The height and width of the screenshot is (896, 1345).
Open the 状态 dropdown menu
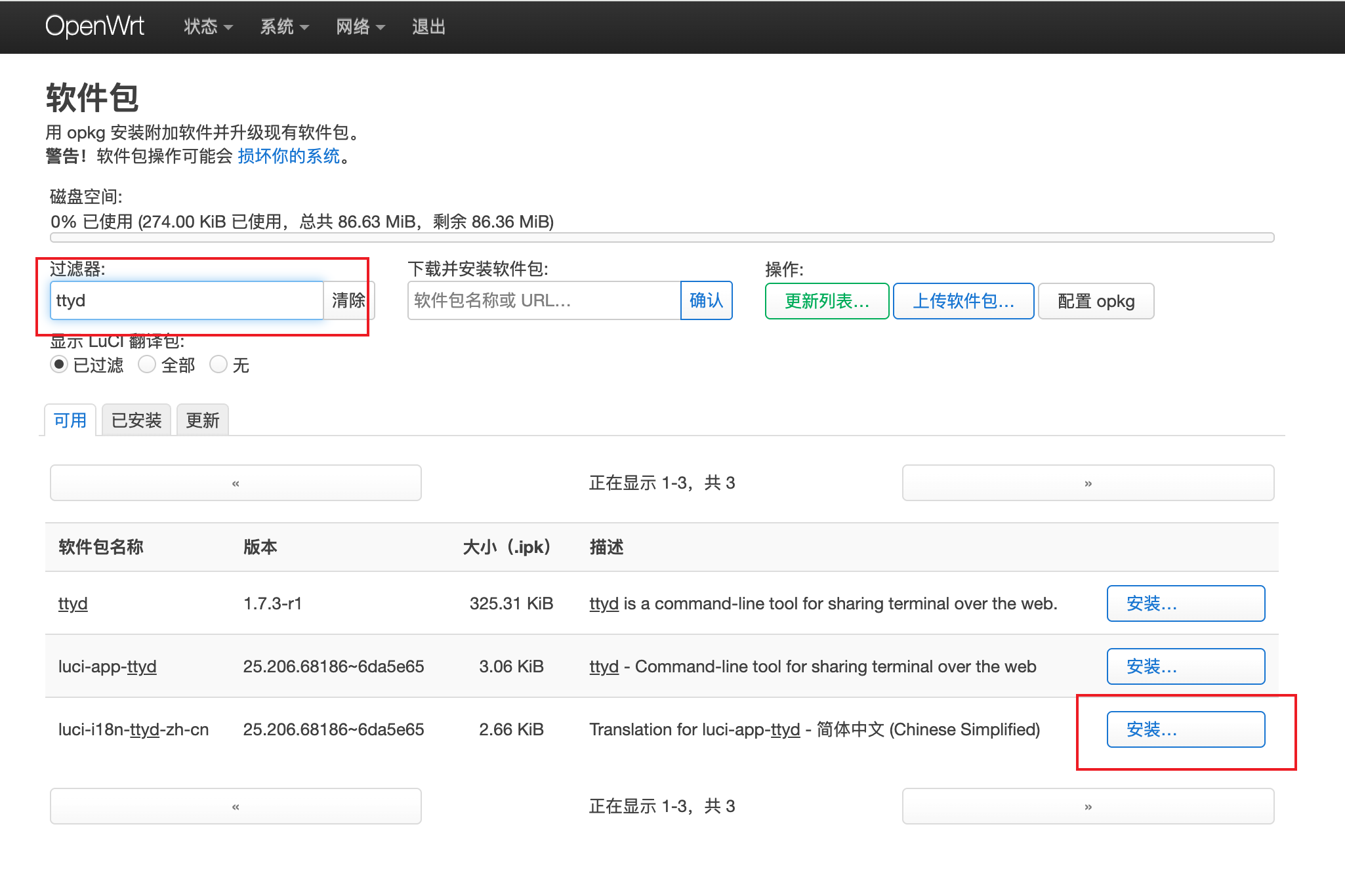[x=208, y=27]
